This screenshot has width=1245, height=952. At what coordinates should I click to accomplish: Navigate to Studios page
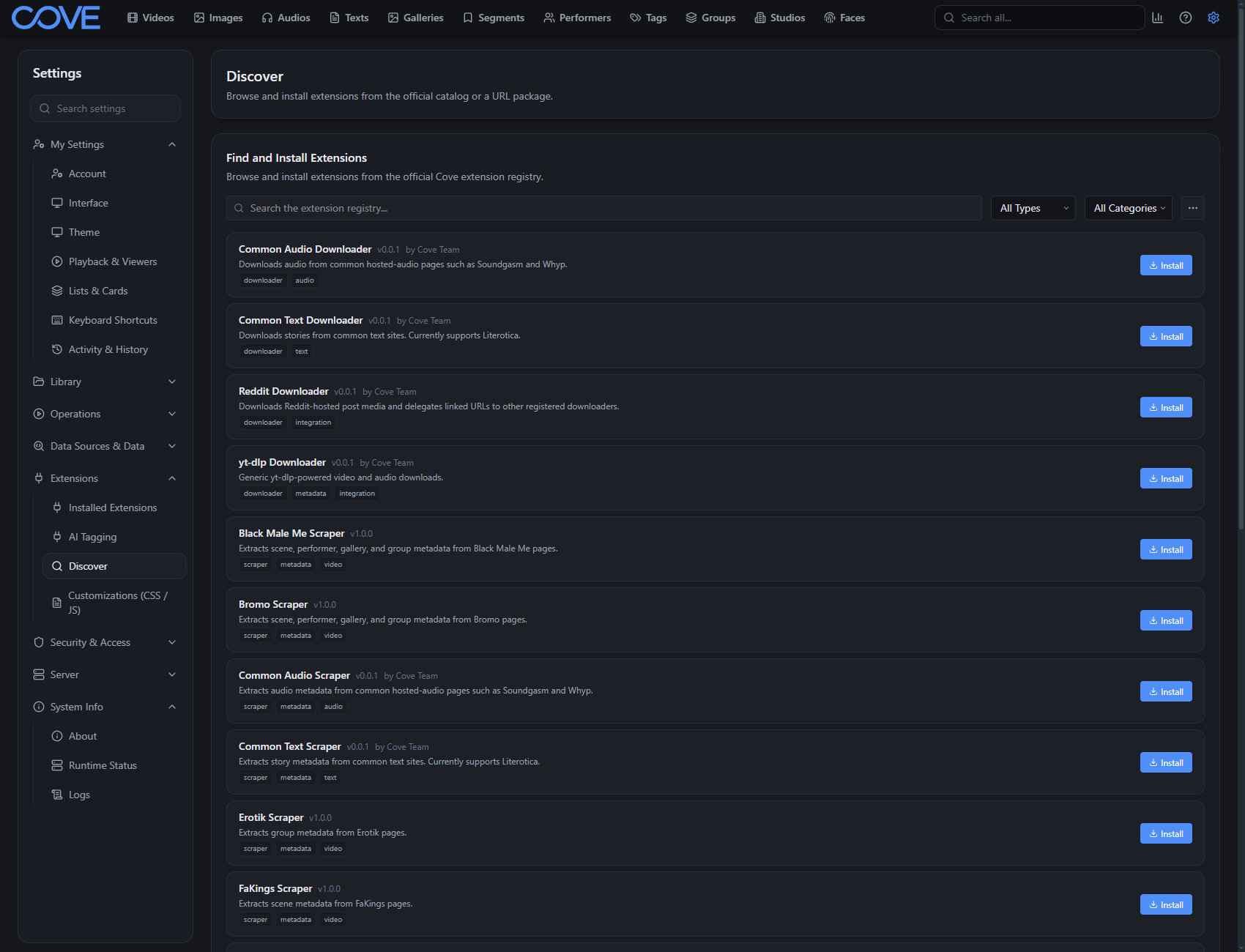(x=780, y=18)
